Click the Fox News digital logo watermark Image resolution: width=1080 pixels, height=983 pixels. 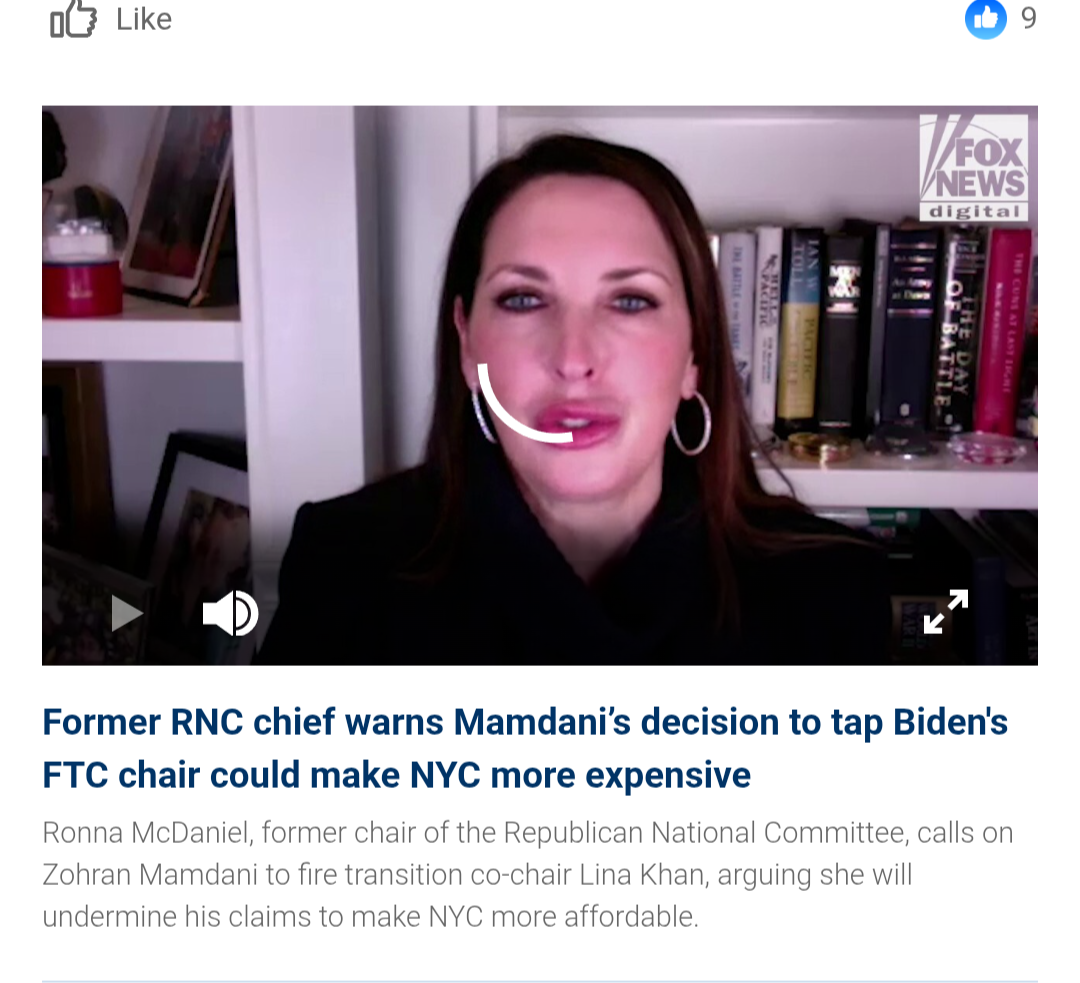973,167
